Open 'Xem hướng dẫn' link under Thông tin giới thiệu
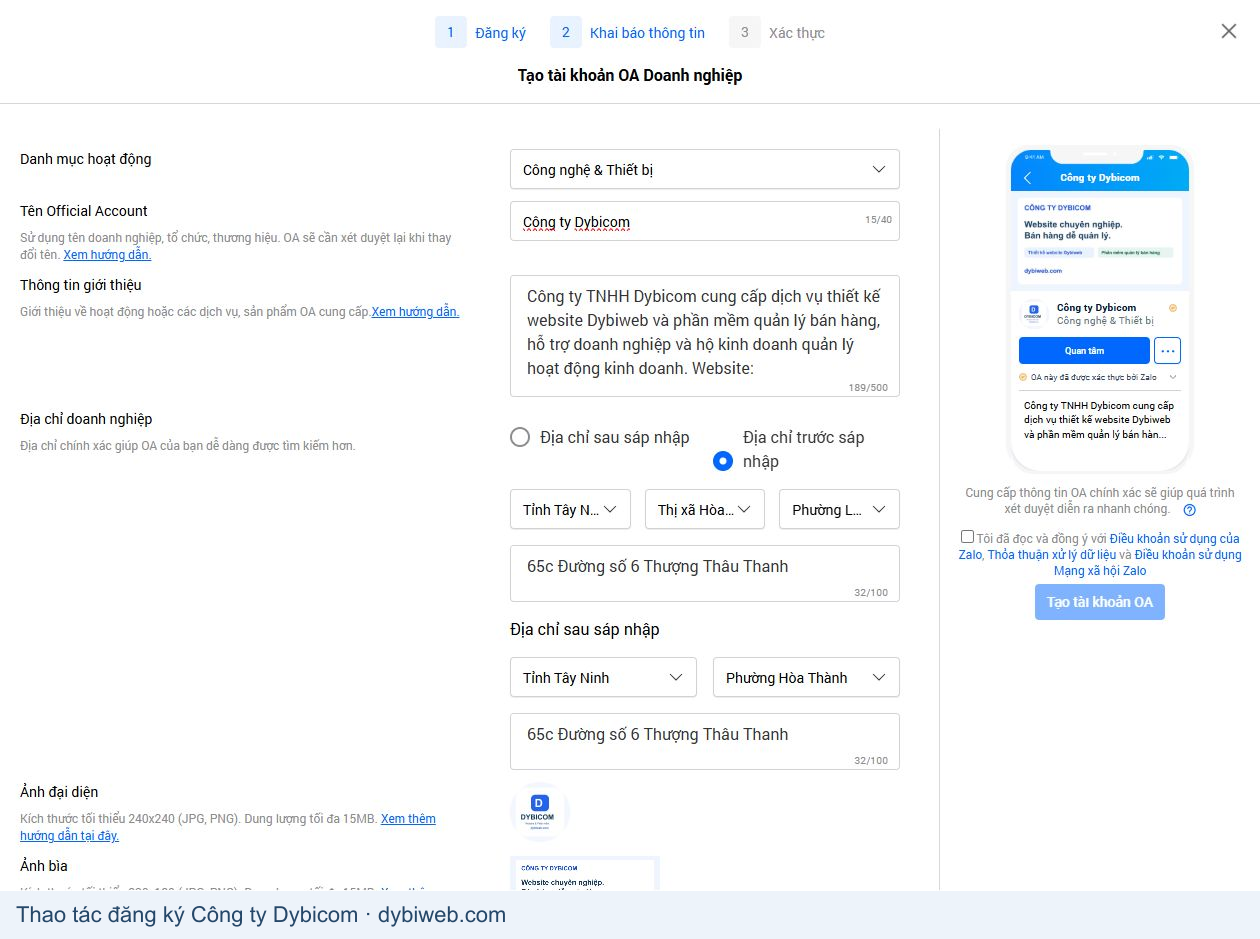This screenshot has height=939, width=1260. (x=416, y=312)
